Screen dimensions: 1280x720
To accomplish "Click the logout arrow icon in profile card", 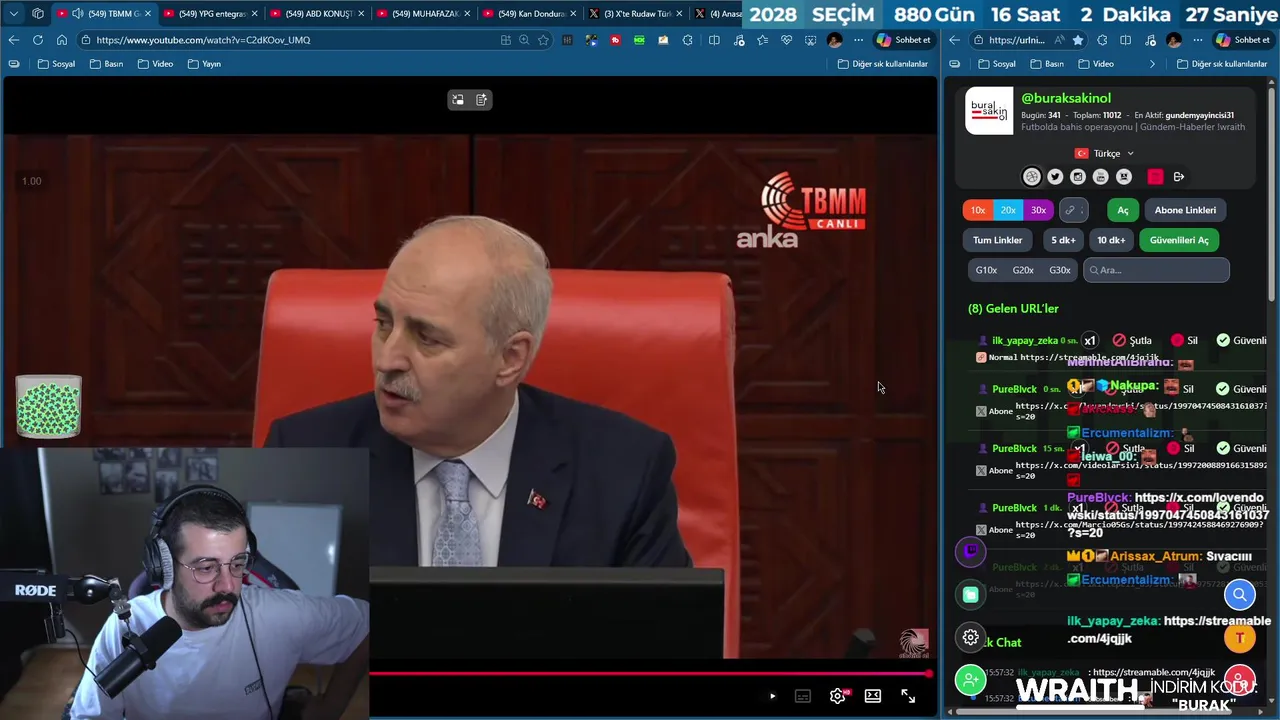I will coord(1179,177).
